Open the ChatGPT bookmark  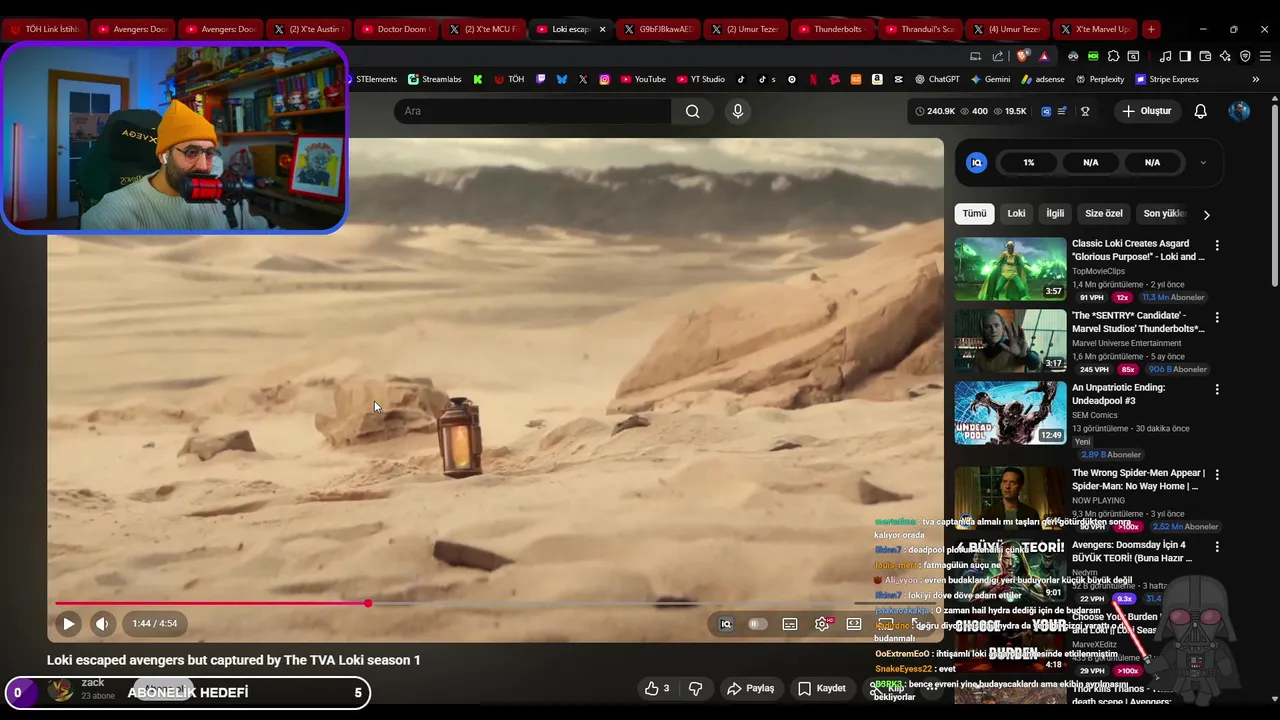pyautogui.click(x=936, y=79)
